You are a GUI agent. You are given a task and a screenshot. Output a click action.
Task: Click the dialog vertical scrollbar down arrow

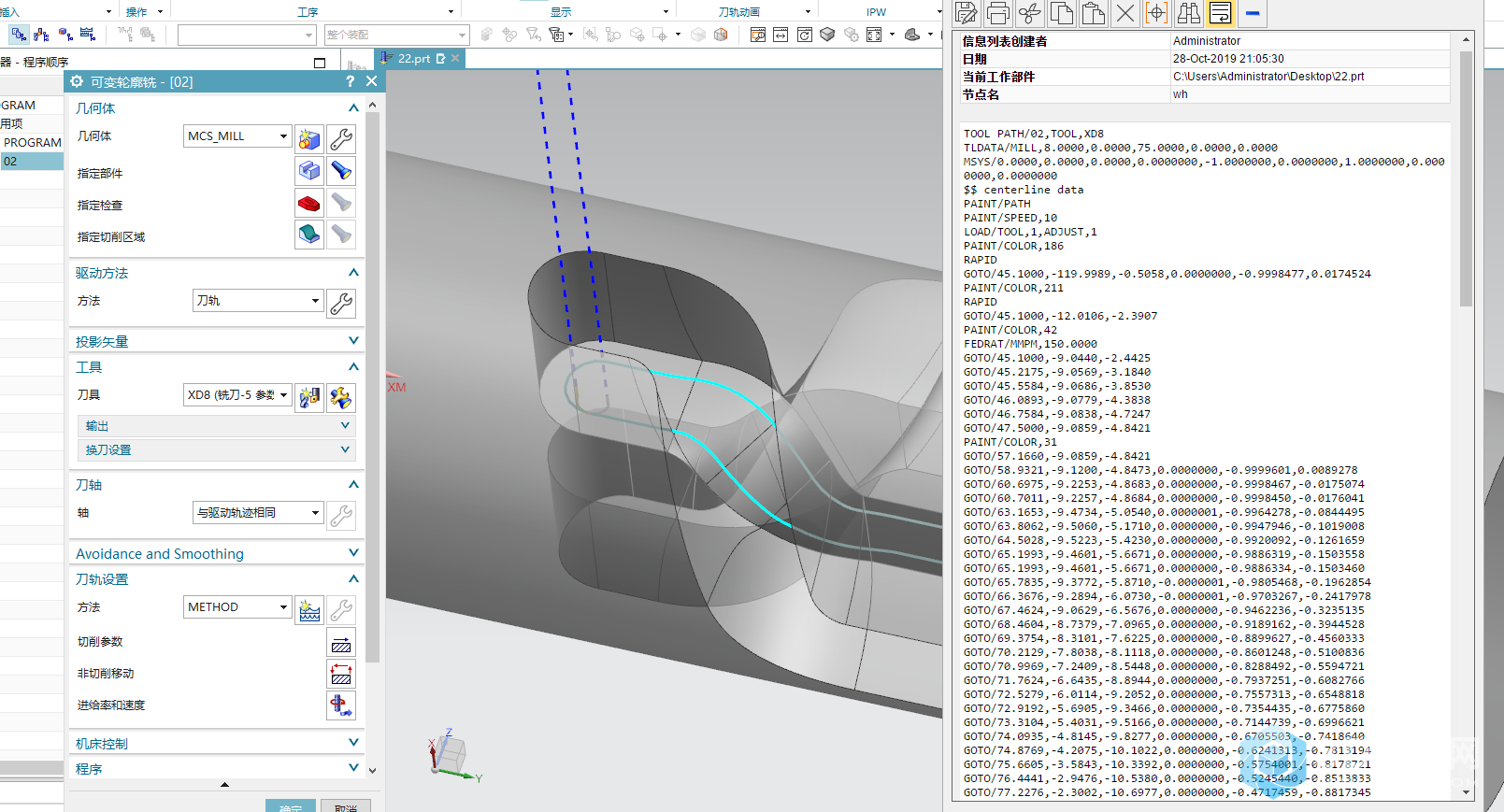click(x=373, y=771)
